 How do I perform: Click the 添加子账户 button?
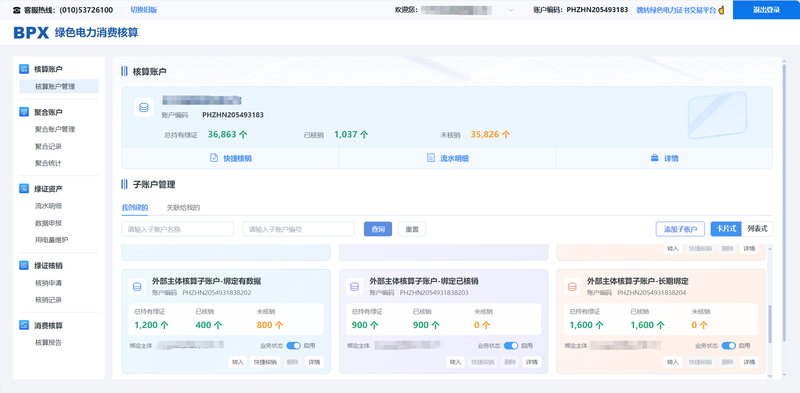point(680,229)
